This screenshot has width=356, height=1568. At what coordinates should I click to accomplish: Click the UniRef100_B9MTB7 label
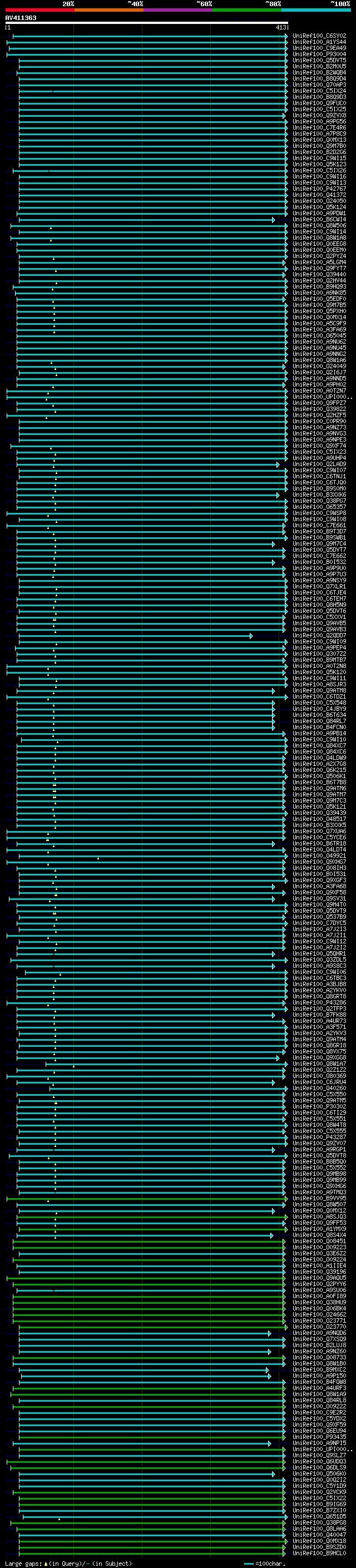click(x=319, y=660)
